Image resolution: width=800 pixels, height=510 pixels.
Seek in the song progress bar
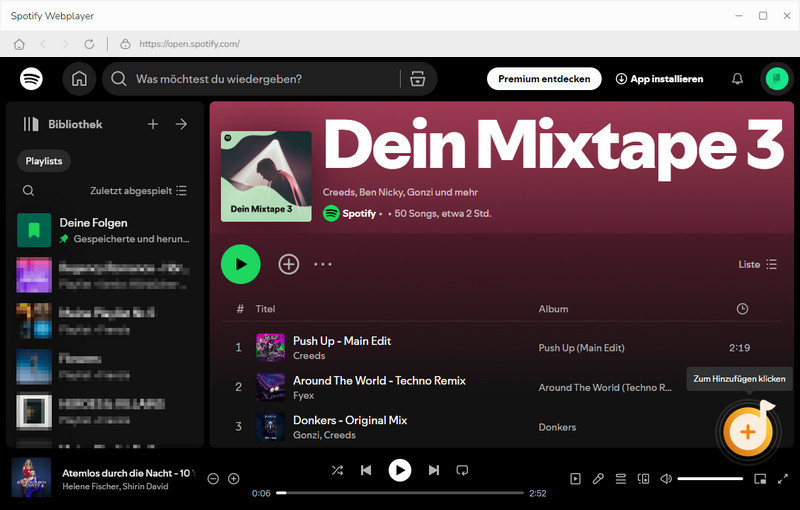pos(400,493)
